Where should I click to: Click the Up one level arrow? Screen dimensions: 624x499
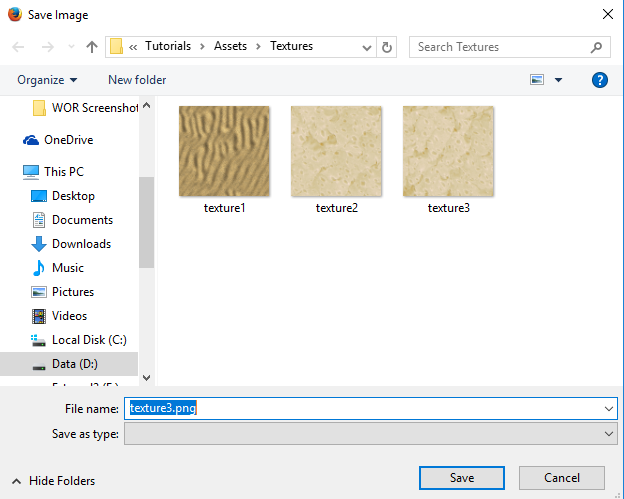(x=92, y=47)
